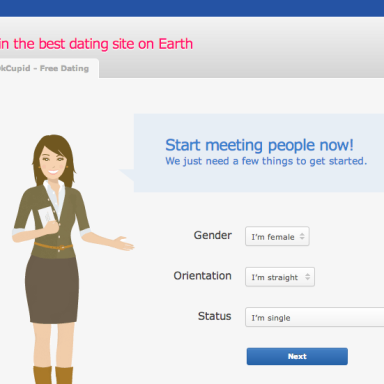Click 'We just need a few things' subtitle

pyautogui.click(x=266, y=161)
